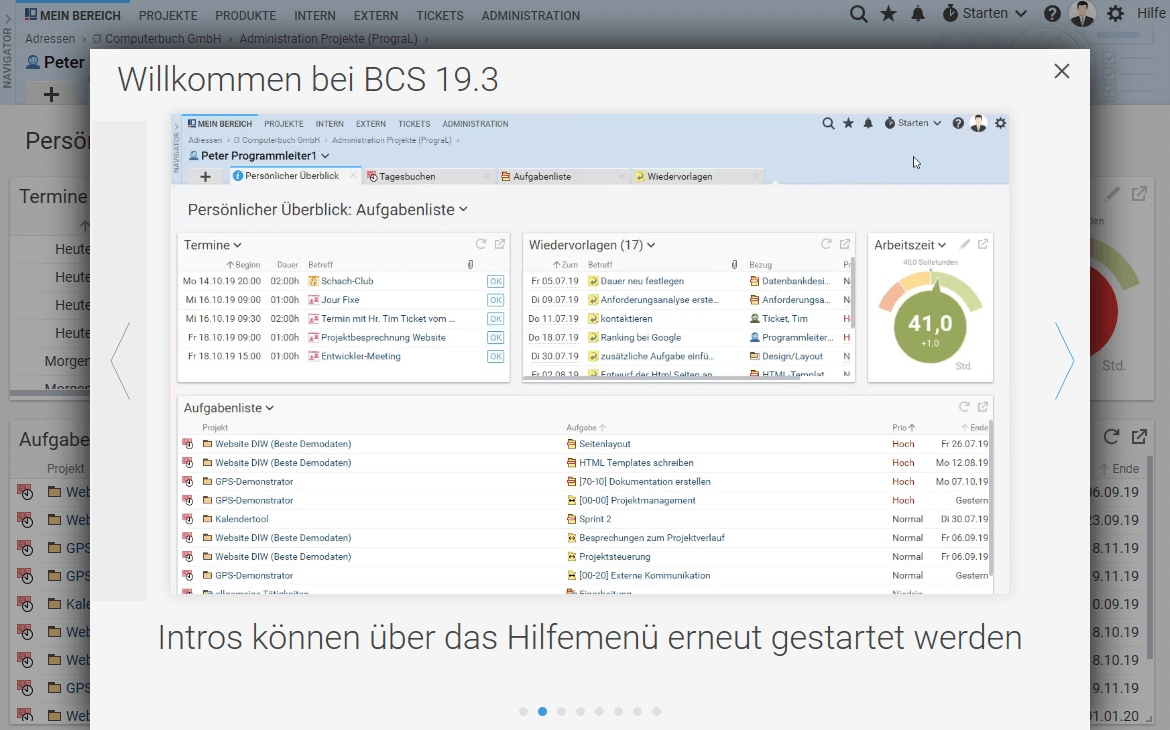This screenshot has height=730, width=1170.
Task: Follow the Computerbuch GmbH breadcrumb
Action: 163,39
